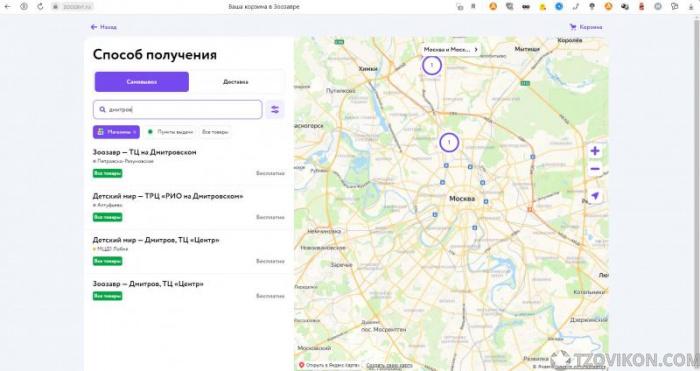Switch to the Самовывоз tab
Screen dimensions: 700x371
tap(142, 82)
